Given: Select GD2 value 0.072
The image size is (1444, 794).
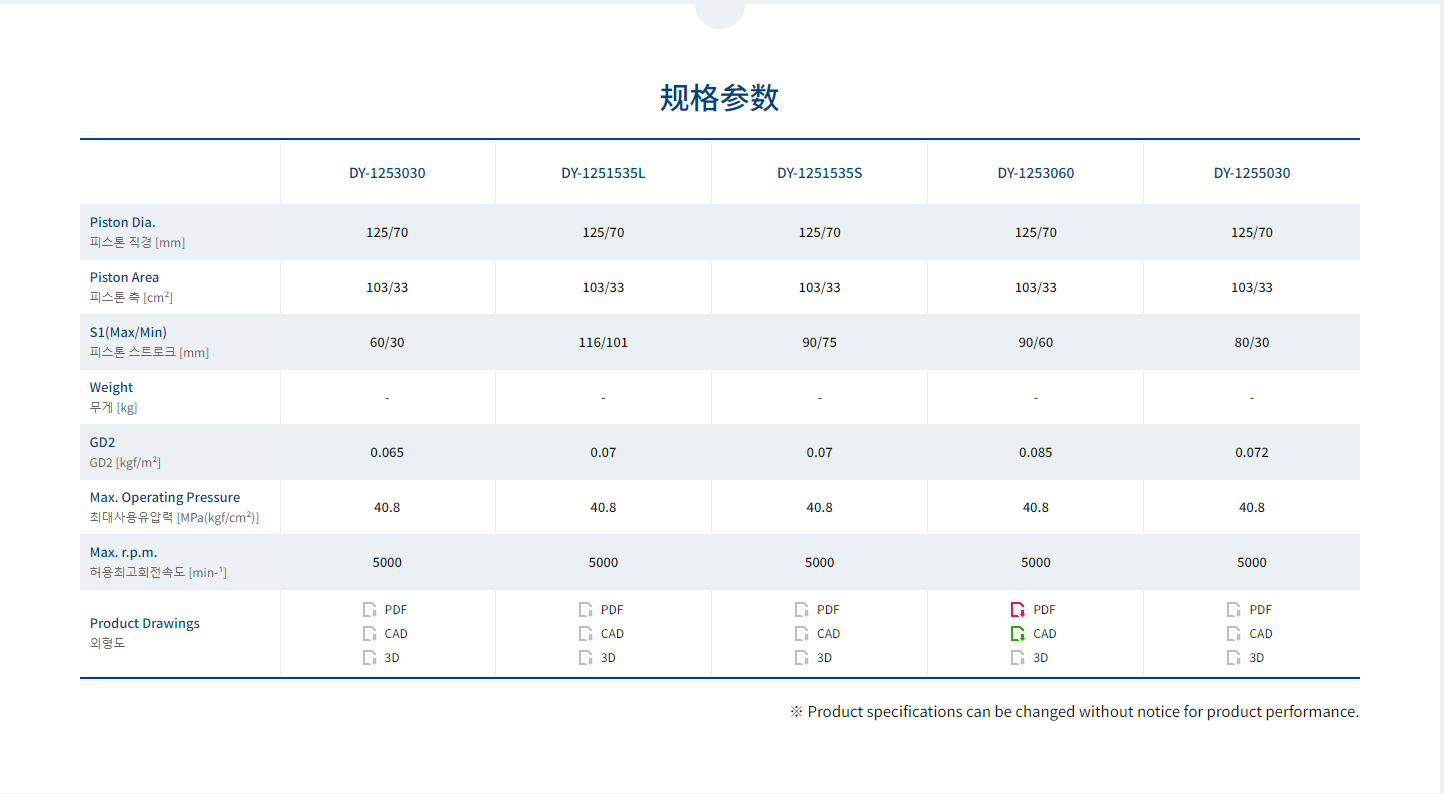Looking at the screenshot, I should pos(1252,452).
